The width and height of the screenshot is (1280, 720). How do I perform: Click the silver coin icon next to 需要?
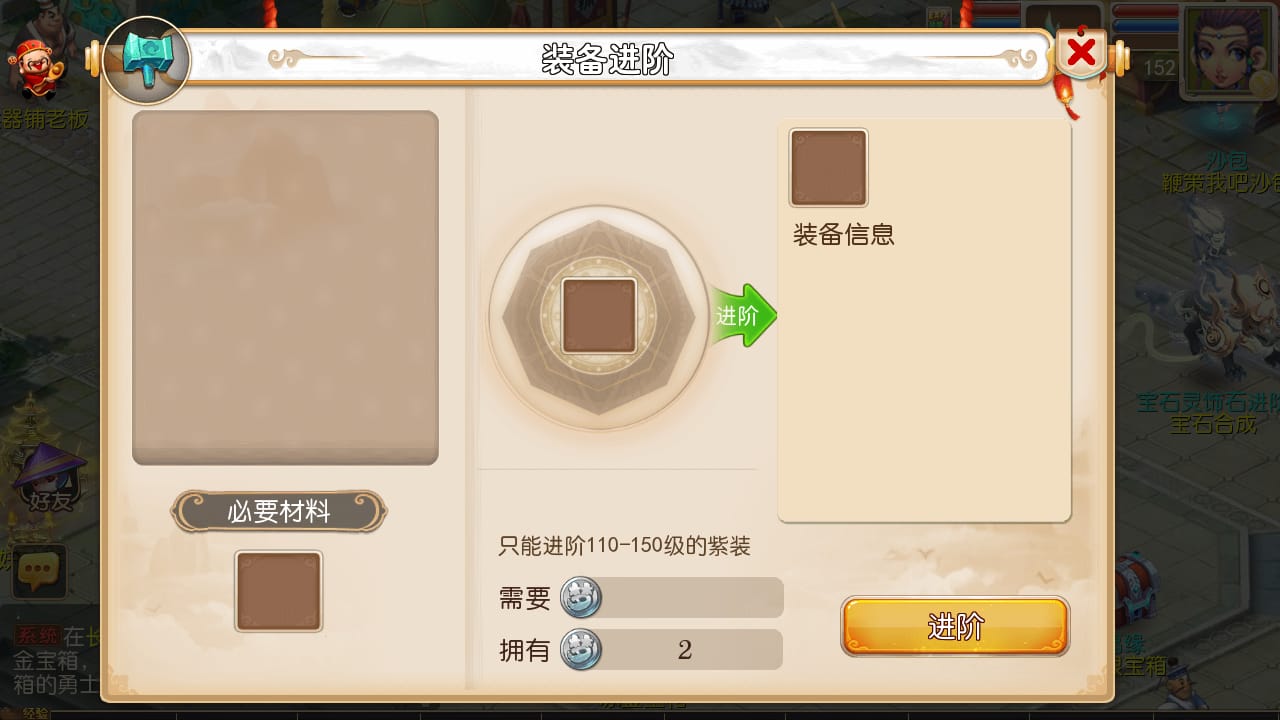pyautogui.click(x=581, y=598)
